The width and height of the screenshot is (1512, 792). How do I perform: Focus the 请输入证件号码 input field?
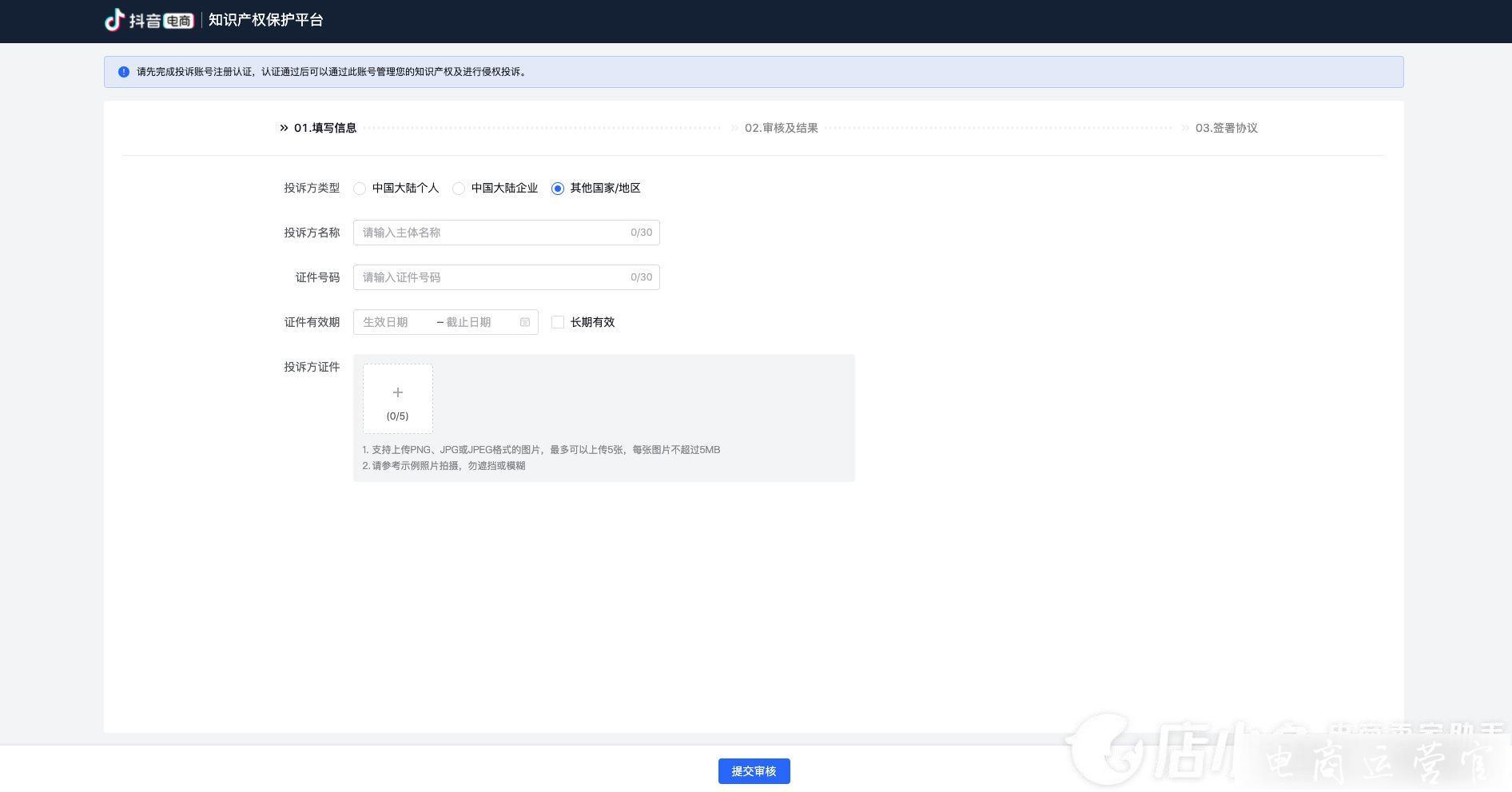pos(507,277)
